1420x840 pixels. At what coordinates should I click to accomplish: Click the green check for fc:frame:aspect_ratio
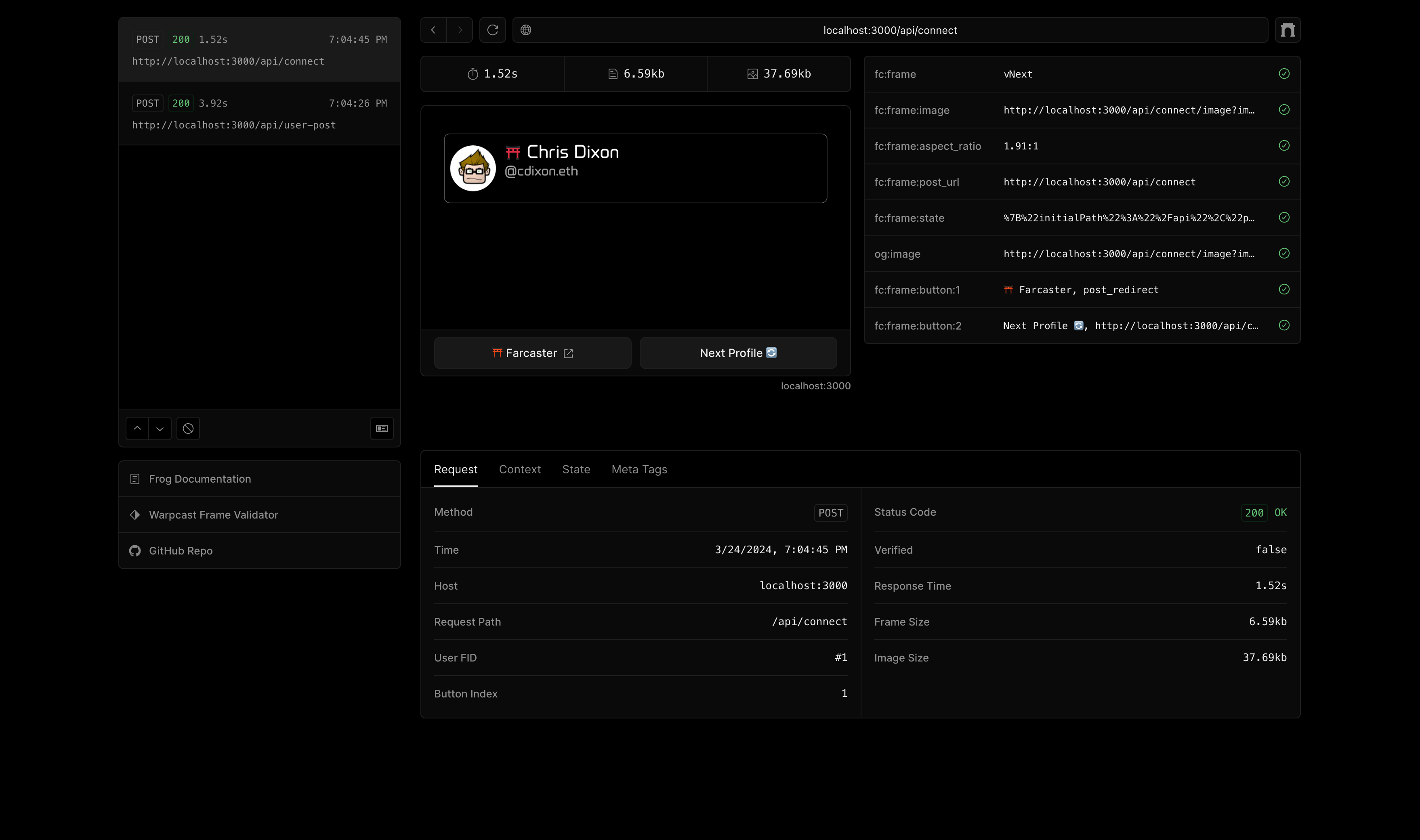[1284, 145]
